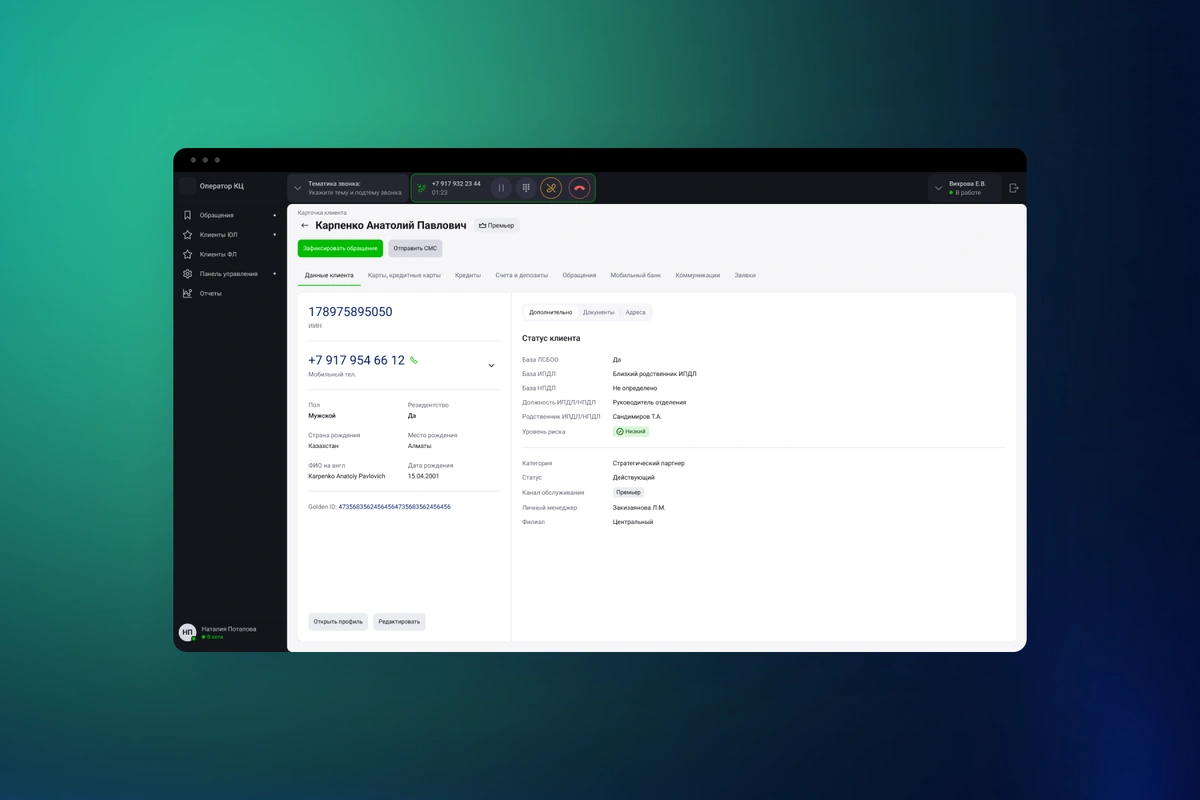Image resolution: width=1200 pixels, height=800 pixels.
Task: Hang up with the red phone icon
Action: pyautogui.click(x=579, y=188)
